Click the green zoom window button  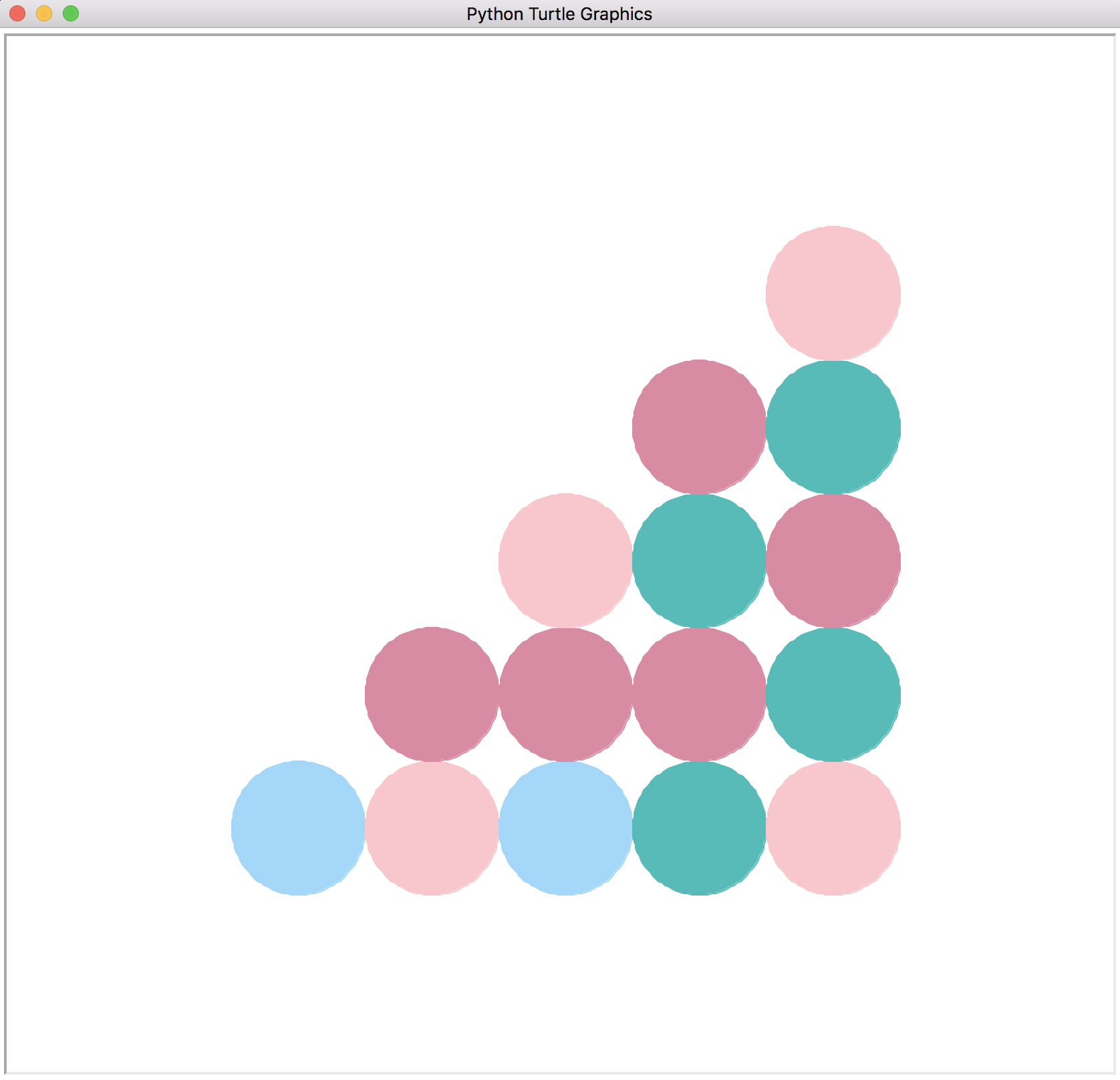[71, 13]
